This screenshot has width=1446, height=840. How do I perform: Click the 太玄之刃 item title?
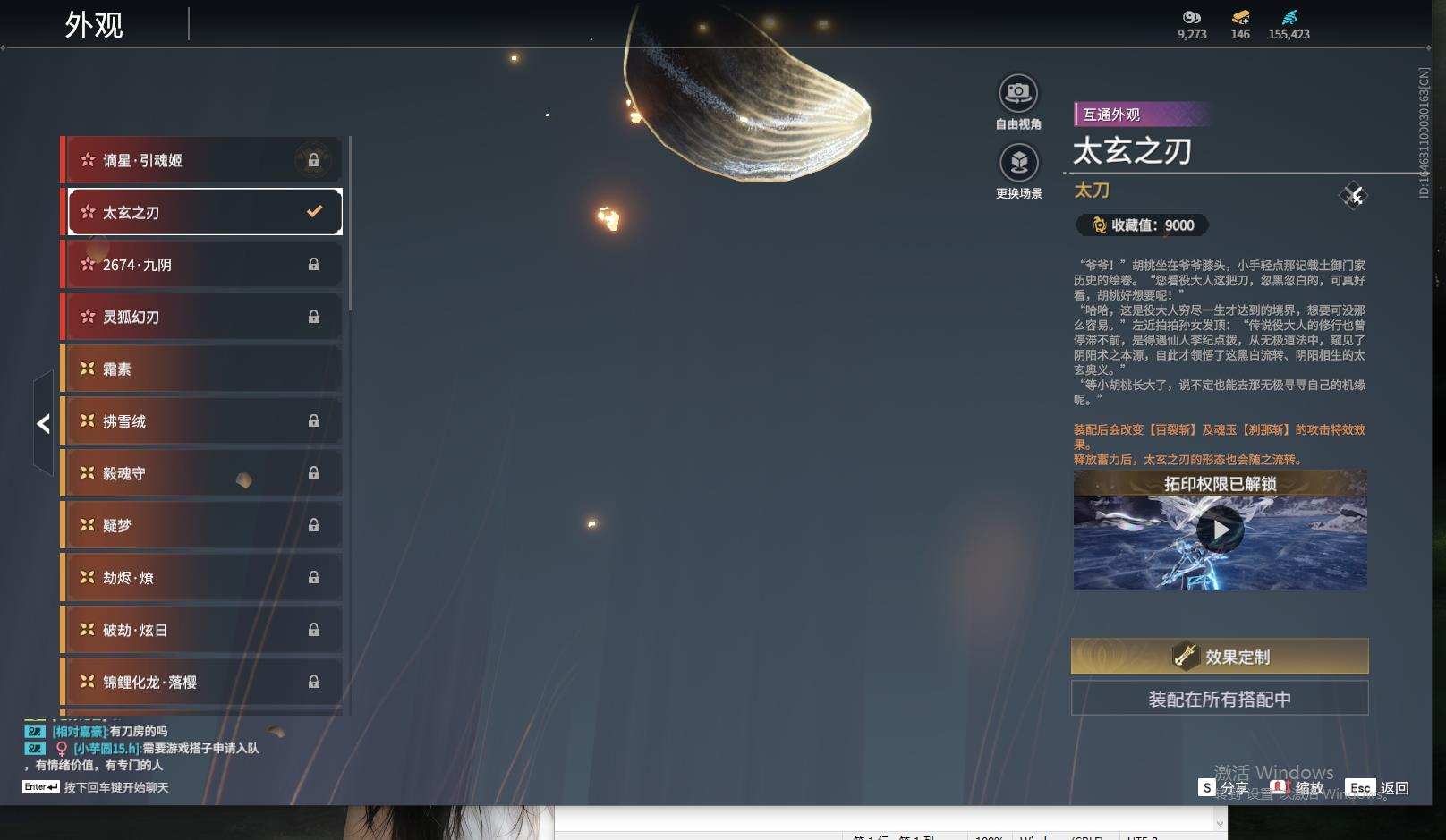coord(1132,151)
